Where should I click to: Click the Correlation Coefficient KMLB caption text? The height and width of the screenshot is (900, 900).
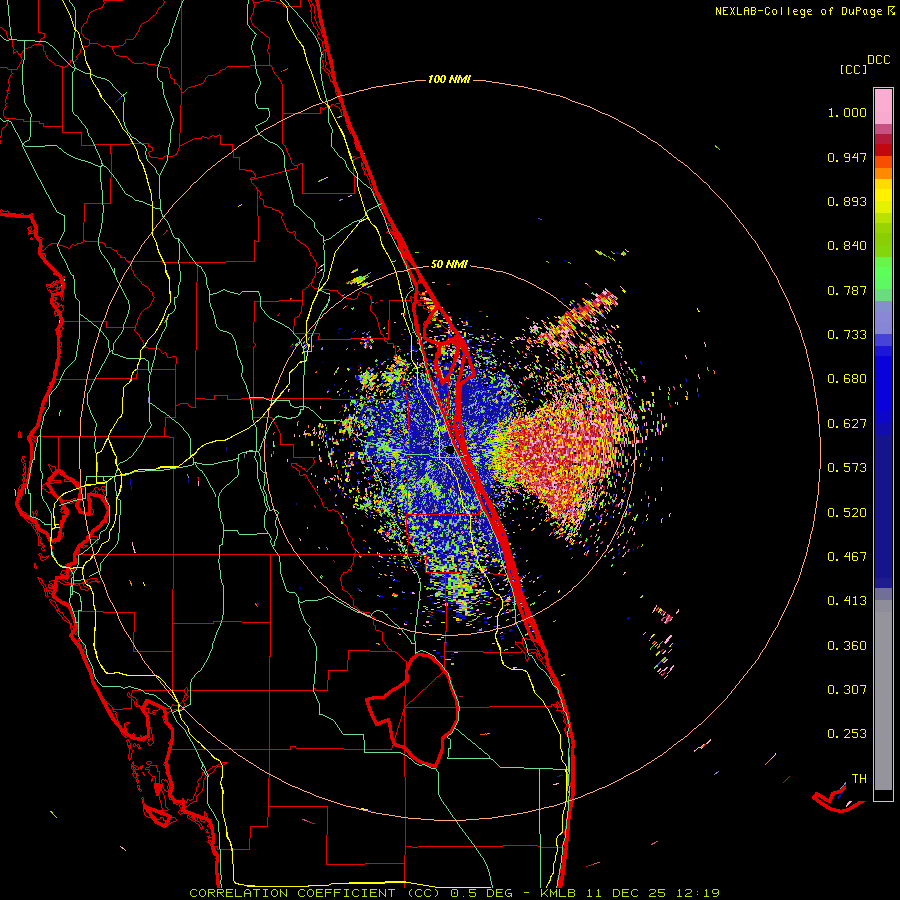click(x=454, y=893)
